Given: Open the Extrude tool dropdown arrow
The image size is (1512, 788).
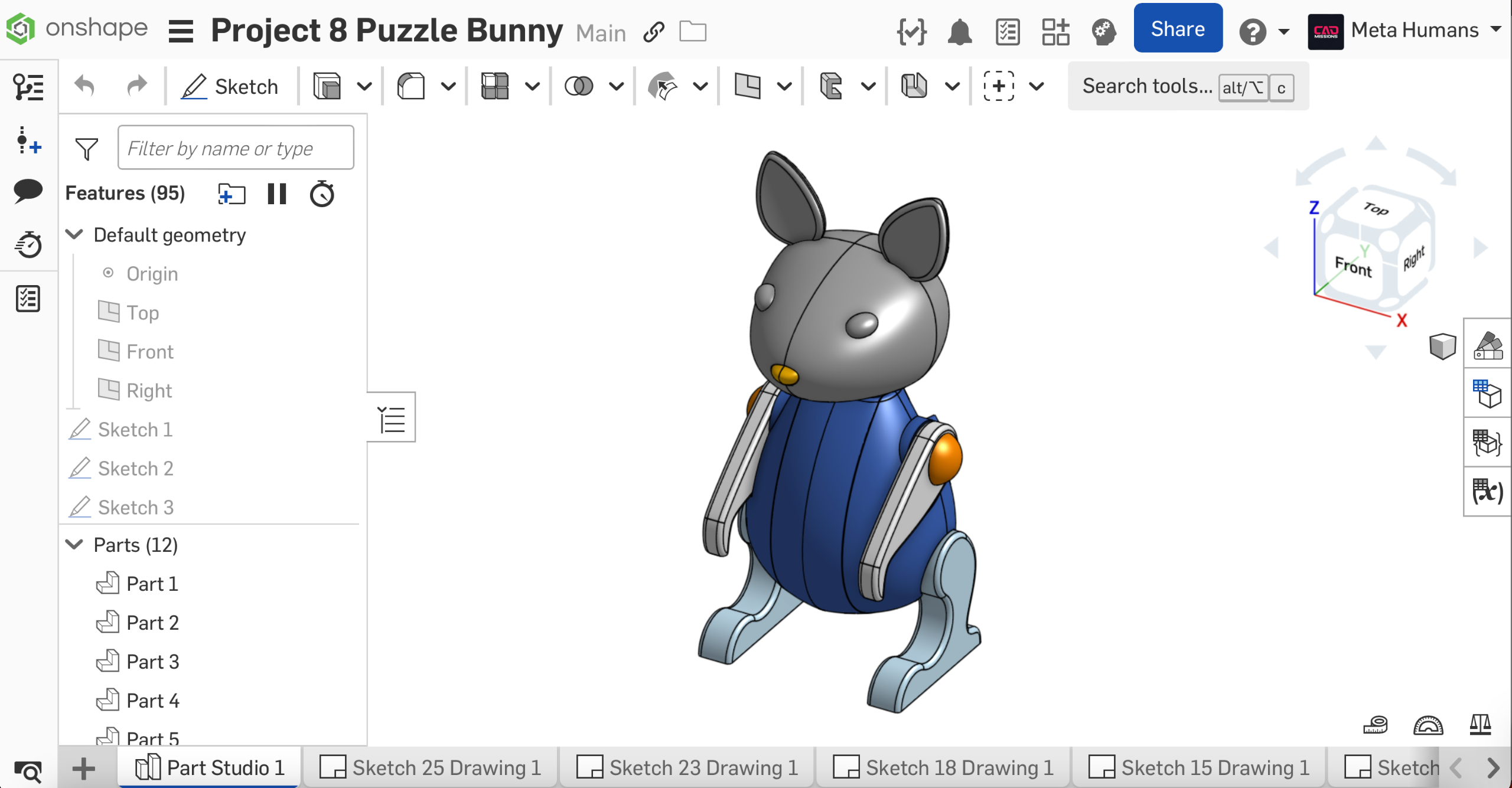Looking at the screenshot, I should point(364,87).
